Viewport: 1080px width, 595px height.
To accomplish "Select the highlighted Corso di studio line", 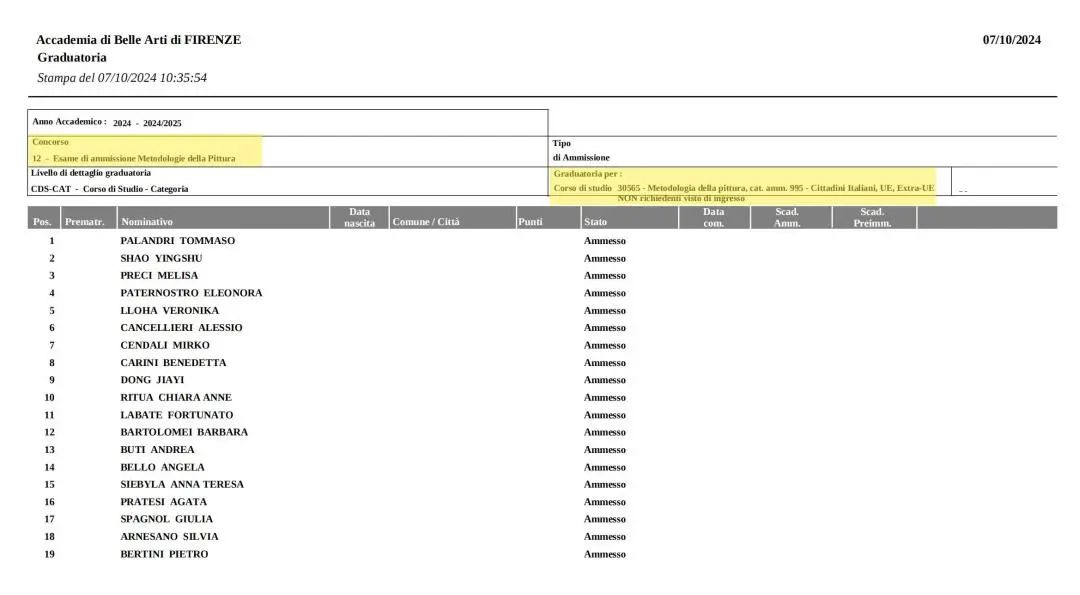I will click(x=743, y=188).
